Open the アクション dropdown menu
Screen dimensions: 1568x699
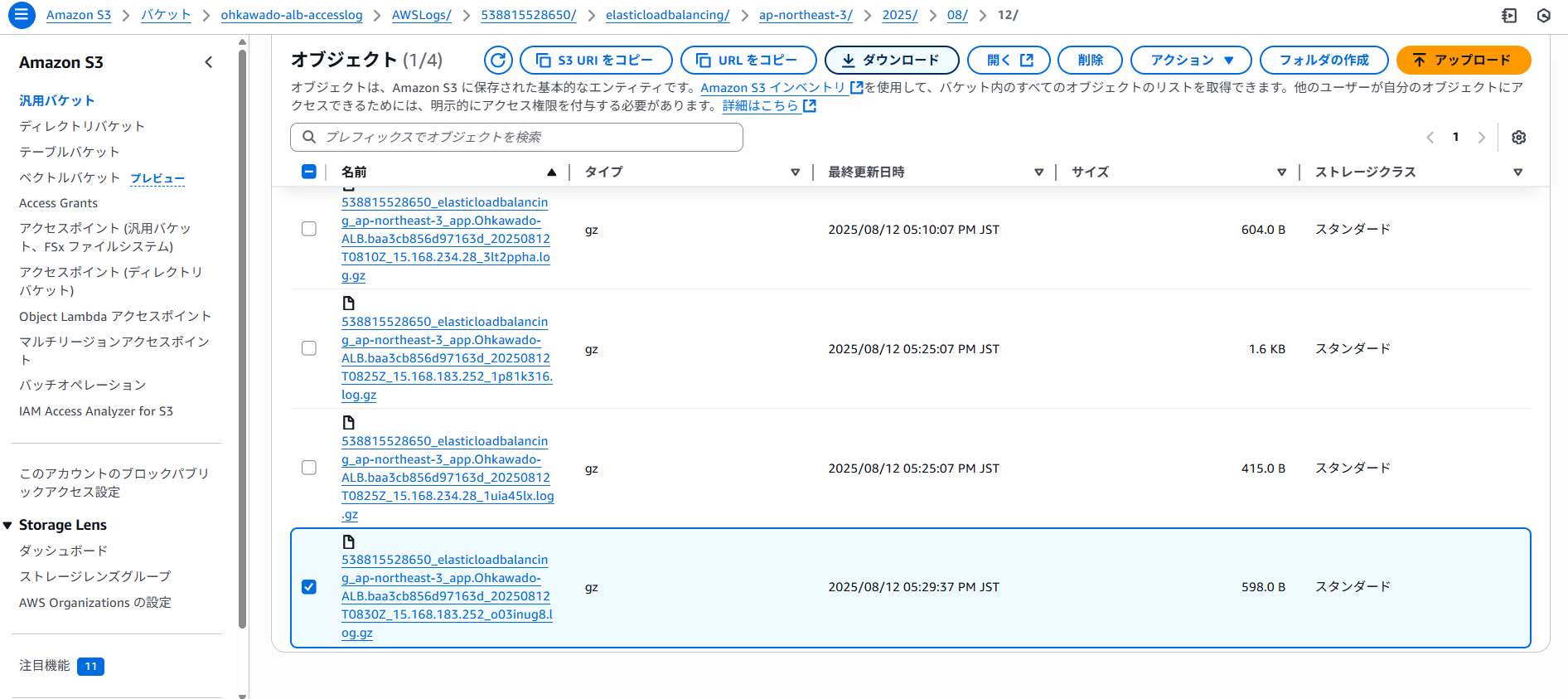coord(1191,60)
